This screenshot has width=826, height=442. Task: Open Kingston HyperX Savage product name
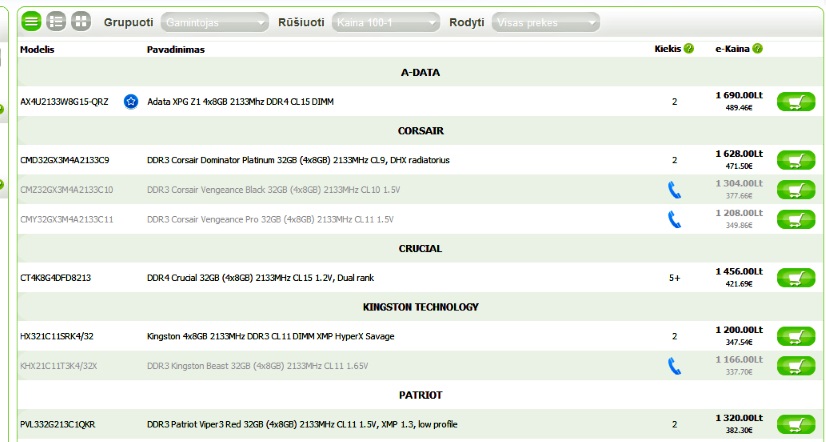click(x=270, y=336)
